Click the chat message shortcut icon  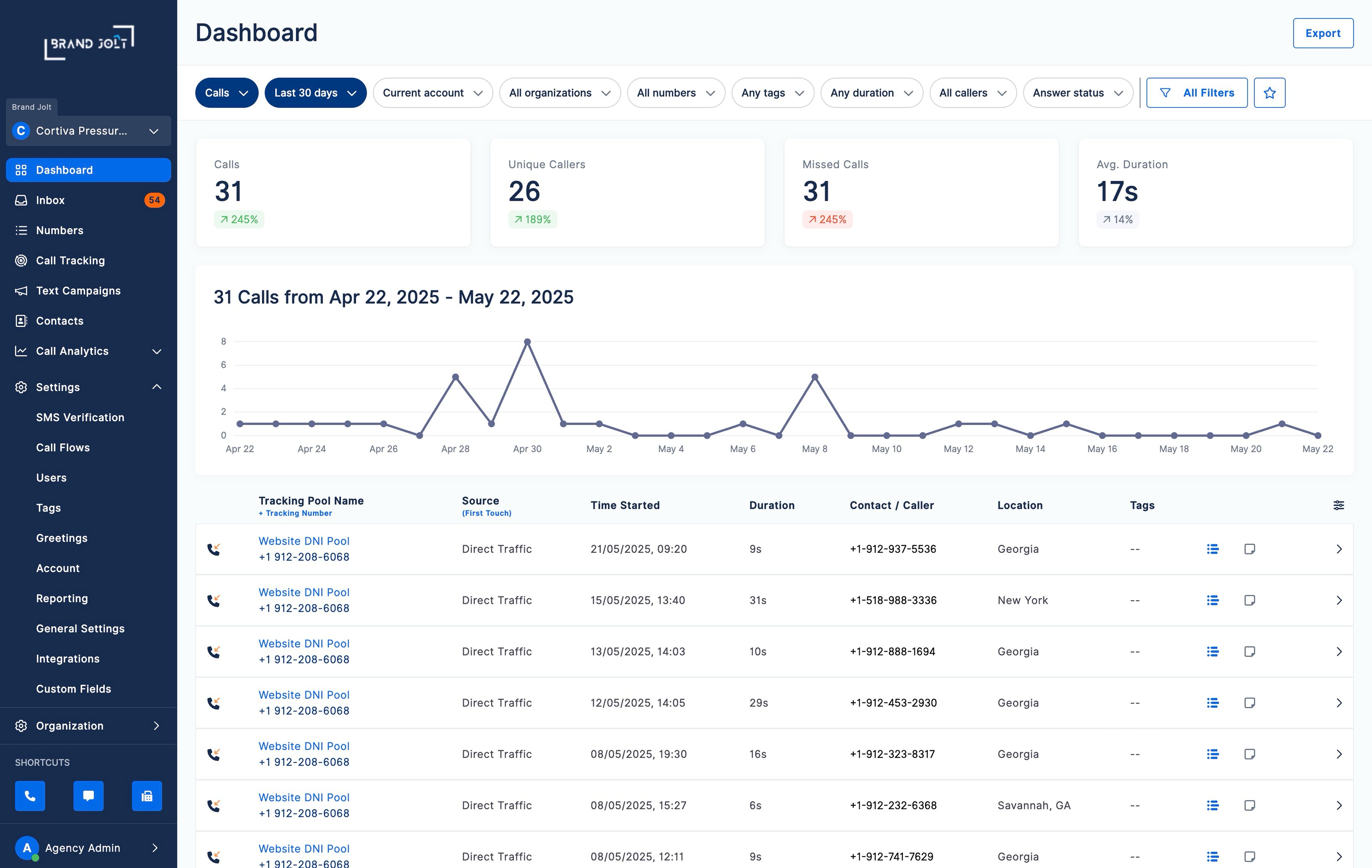[88, 796]
